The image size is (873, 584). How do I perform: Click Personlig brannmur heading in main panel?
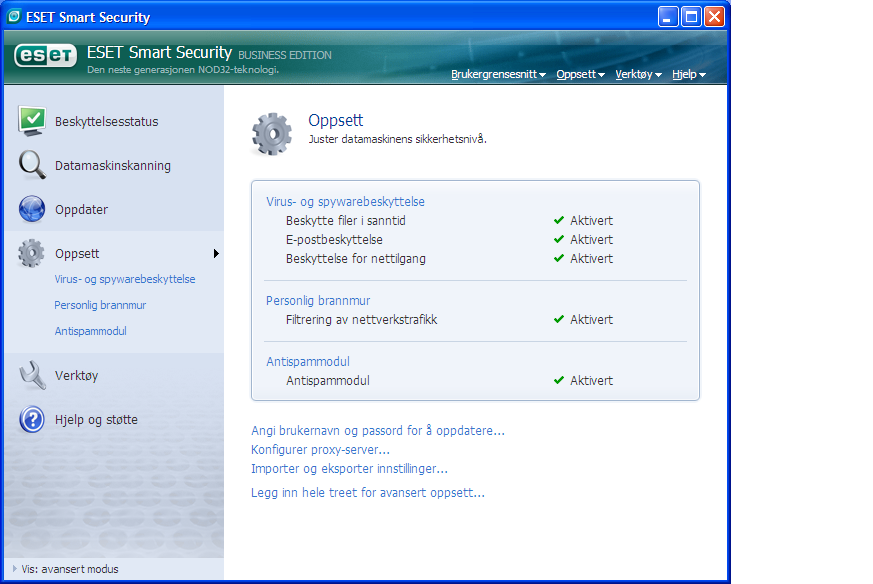point(318,301)
